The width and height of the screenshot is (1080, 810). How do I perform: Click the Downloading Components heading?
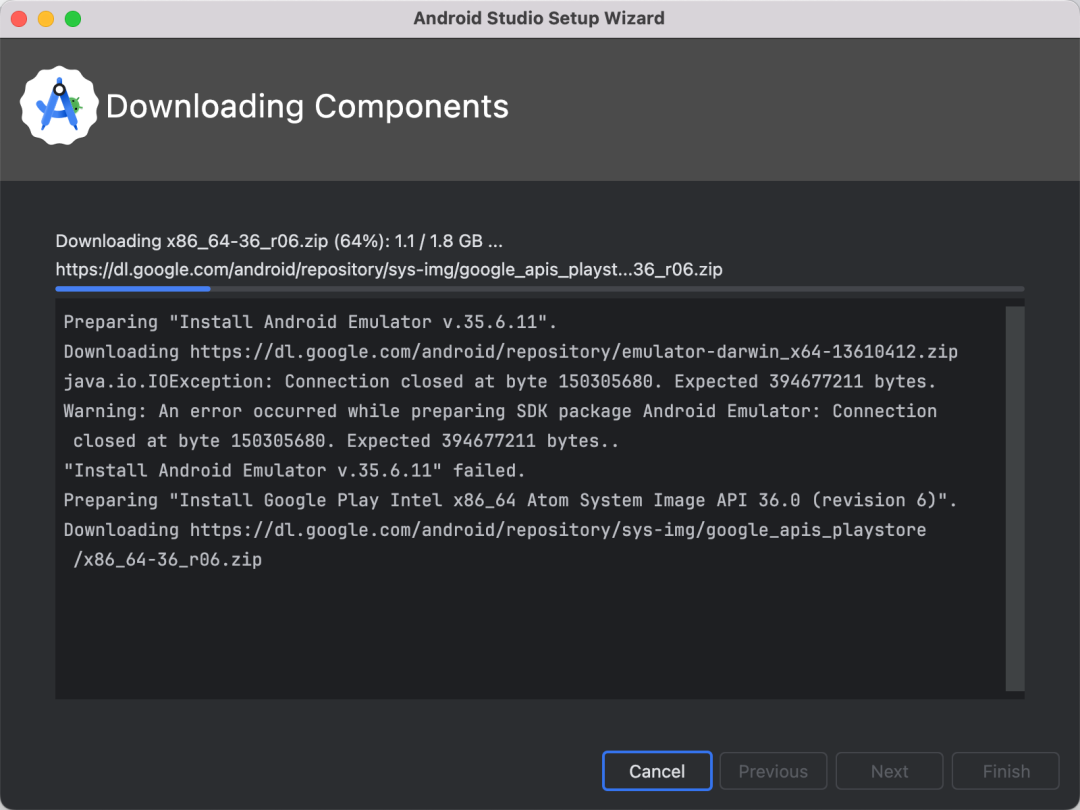pos(307,106)
